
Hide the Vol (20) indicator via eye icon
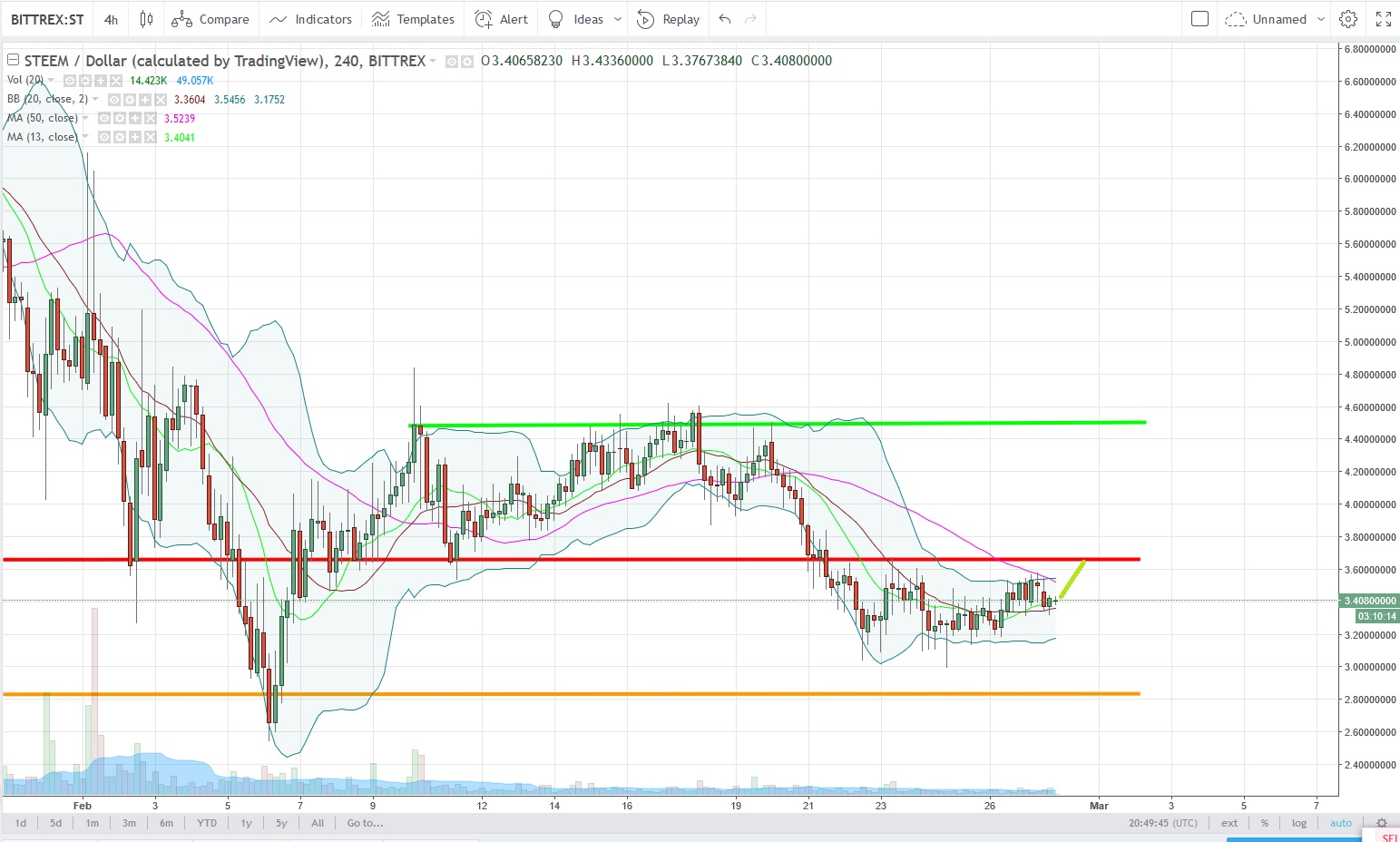(70, 81)
